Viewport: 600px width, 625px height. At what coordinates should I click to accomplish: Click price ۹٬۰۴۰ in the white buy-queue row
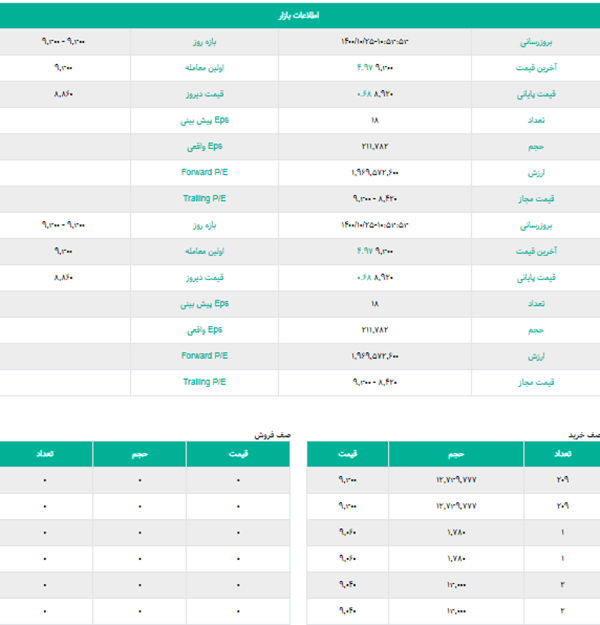348,611
